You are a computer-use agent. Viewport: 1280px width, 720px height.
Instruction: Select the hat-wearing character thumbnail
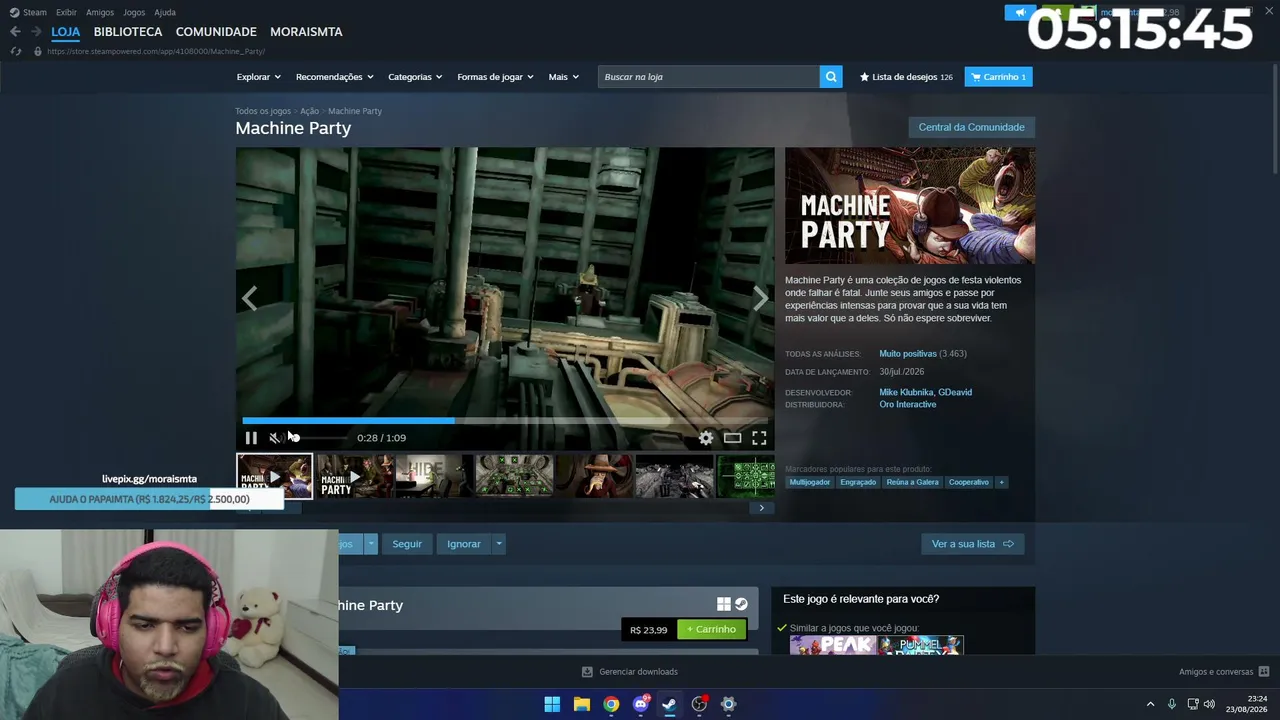tap(594, 476)
